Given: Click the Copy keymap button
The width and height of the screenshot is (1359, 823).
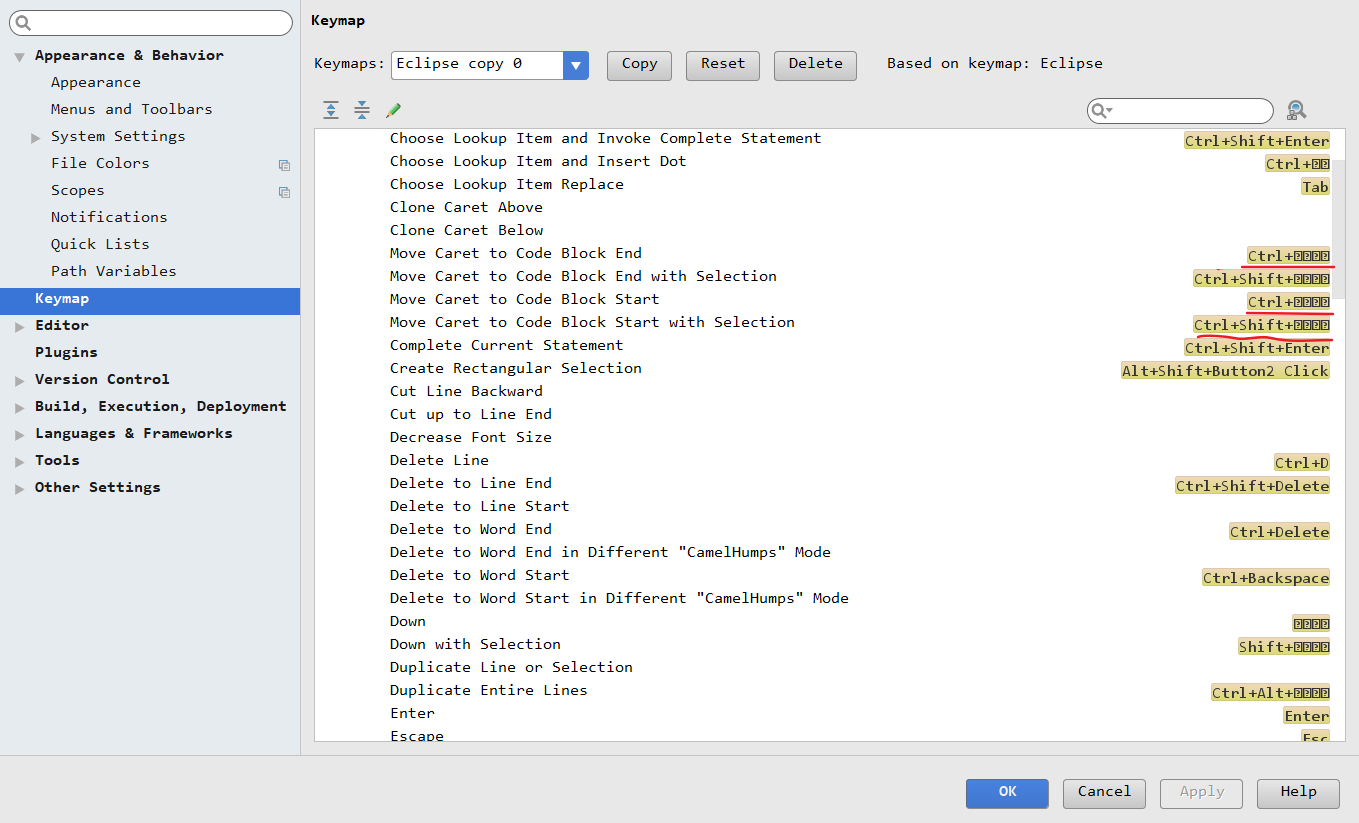Looking at the screenshot, I should click(639, 64).
